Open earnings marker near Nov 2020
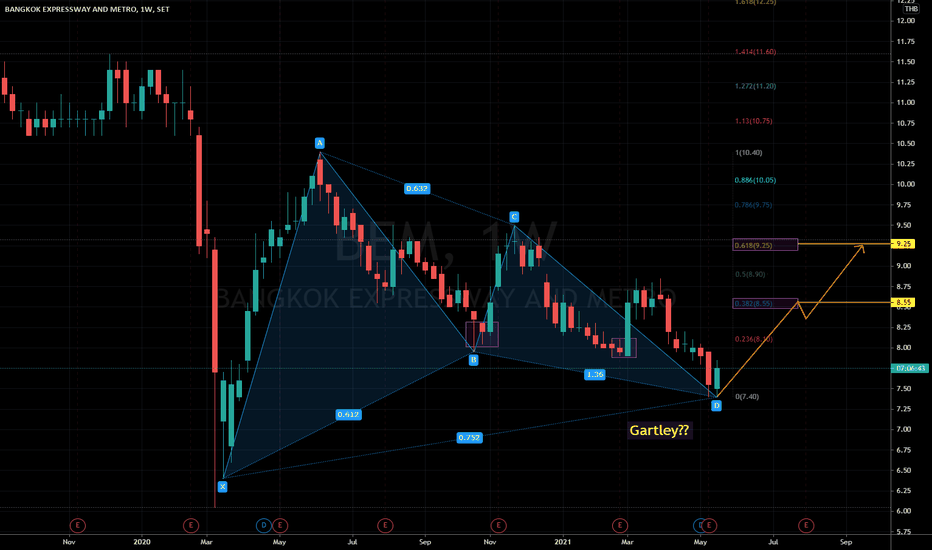 (x=498, y=525)
